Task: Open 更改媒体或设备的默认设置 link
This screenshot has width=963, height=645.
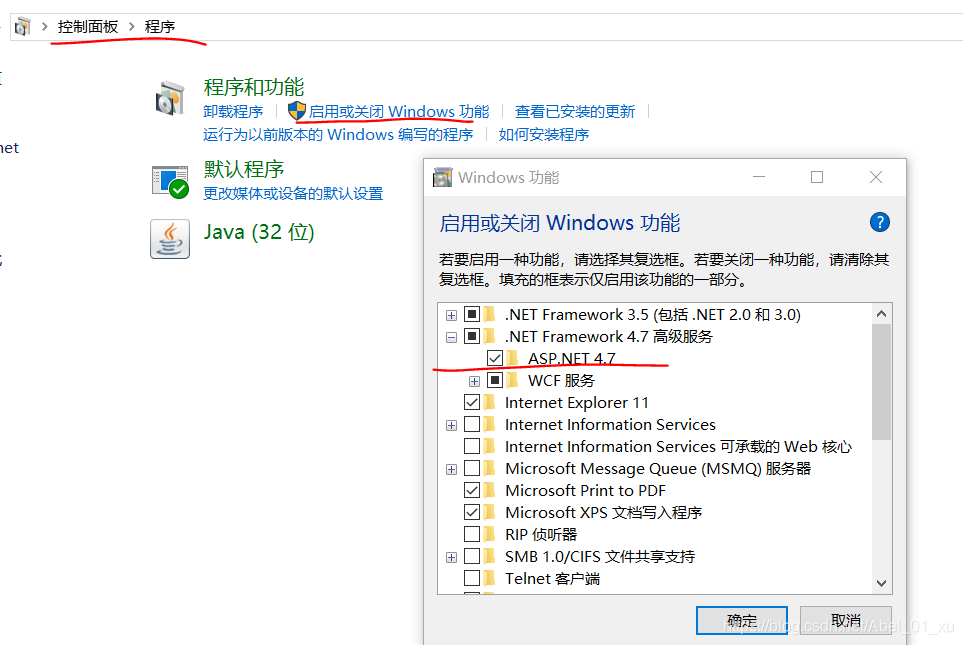Action: [x=293, y=194]
